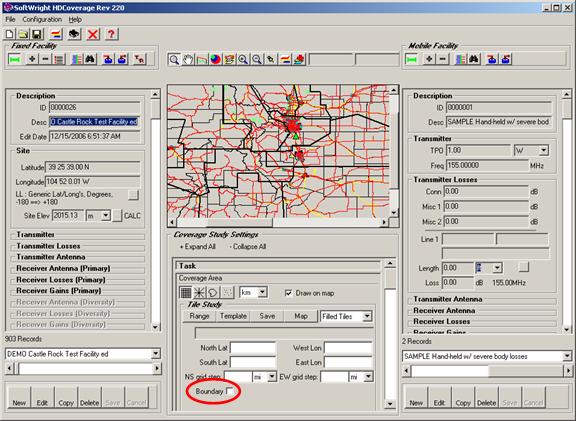Select the magnifier tool in map toolbar
Viewport: 576px width, 421px height.
point(174,59)
